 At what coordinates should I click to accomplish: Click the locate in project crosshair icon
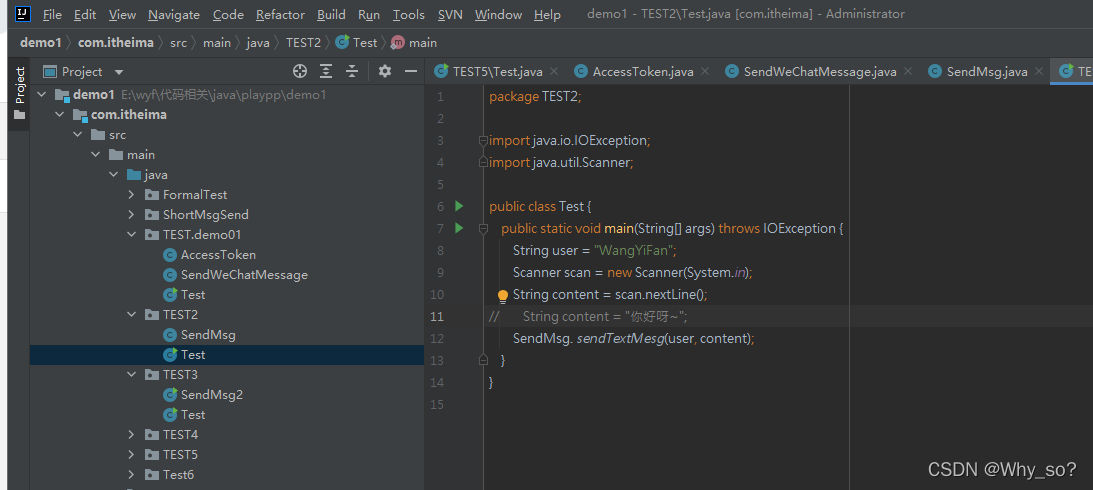coord(299,71)
